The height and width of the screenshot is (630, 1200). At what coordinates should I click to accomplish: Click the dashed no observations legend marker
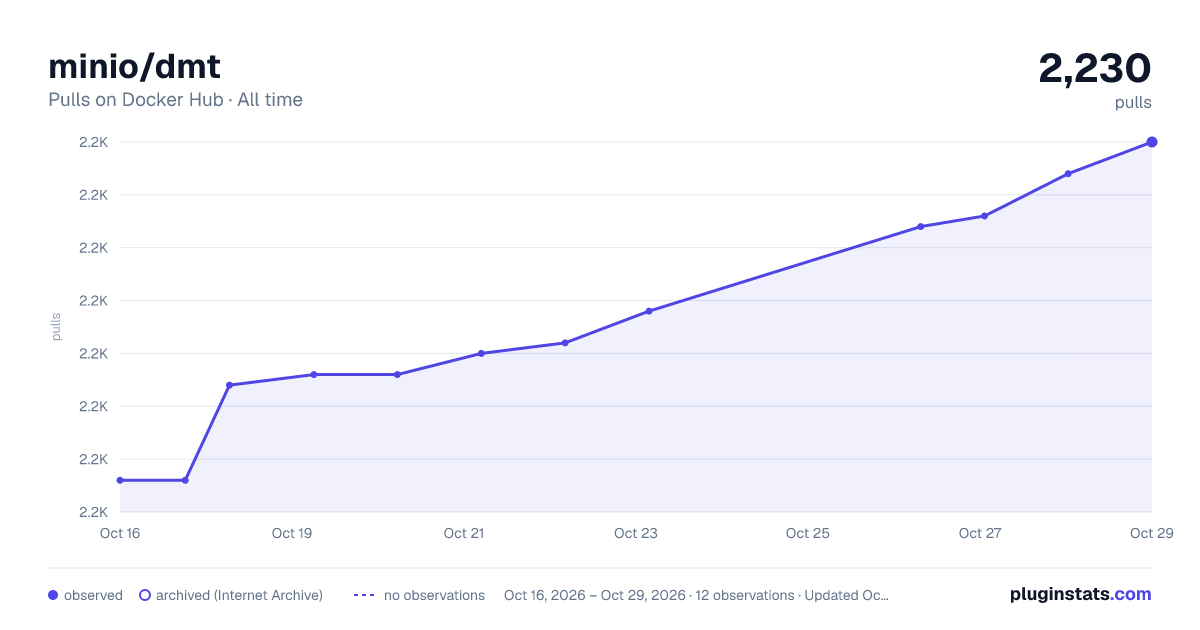364,595
